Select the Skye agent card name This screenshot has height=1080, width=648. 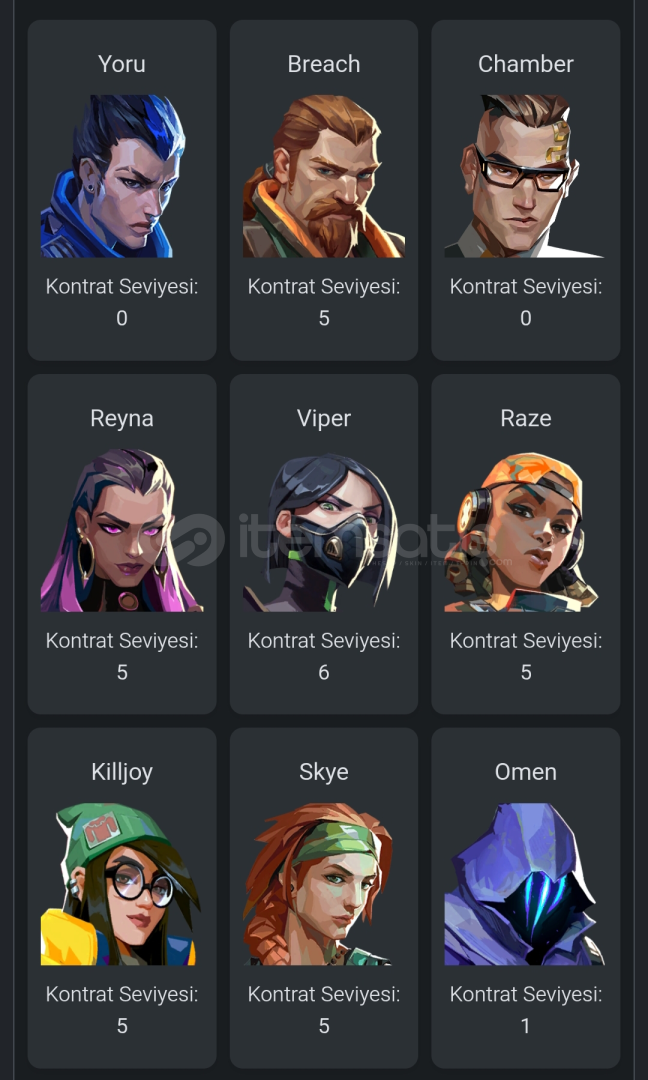324,772
